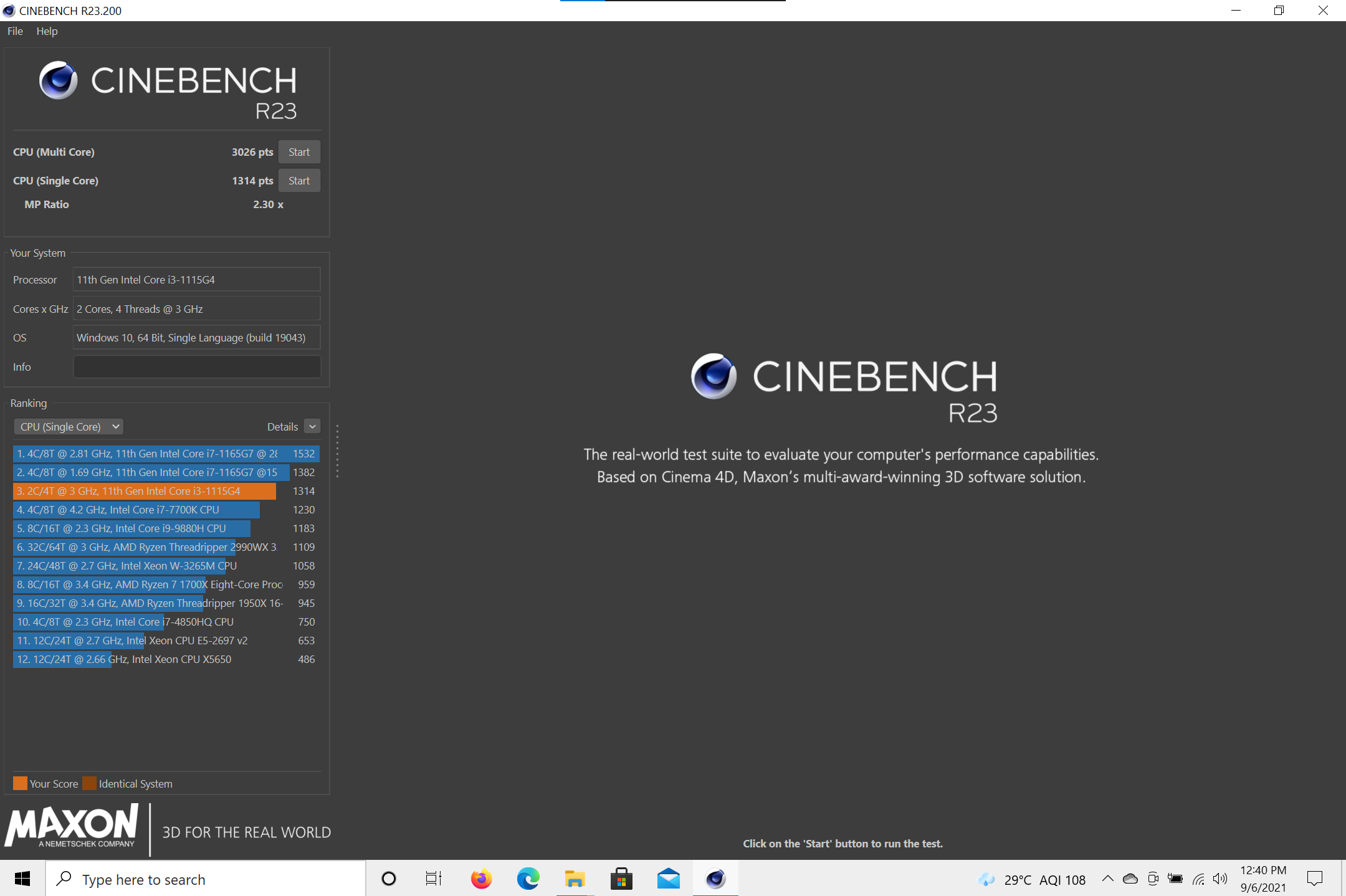This screenshot has width=1346, height=896.
Task: Click the File menu item
Action: pos(15,31)
